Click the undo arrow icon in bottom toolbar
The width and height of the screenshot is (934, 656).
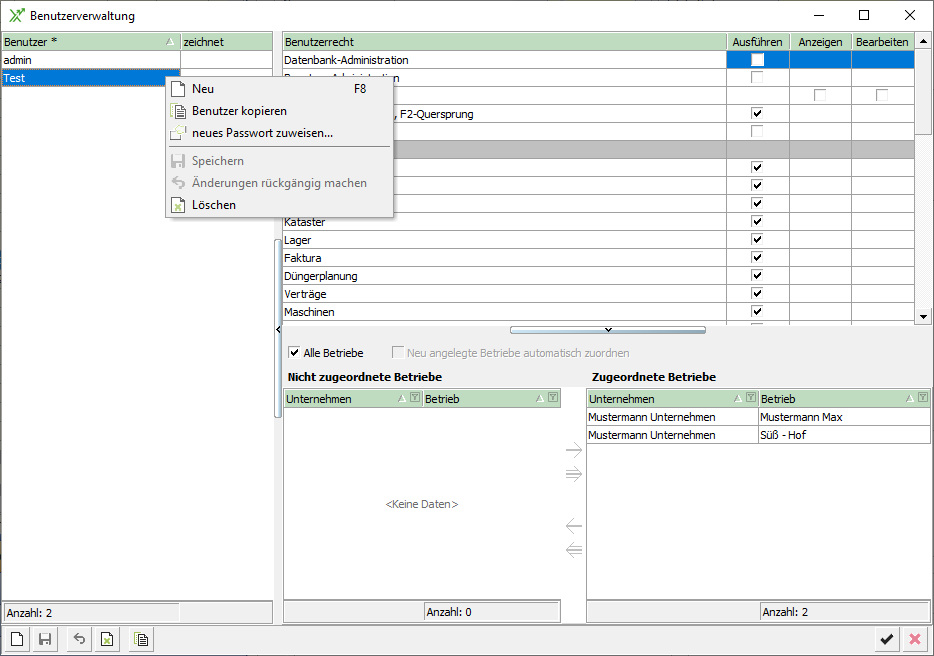(80, 640)
